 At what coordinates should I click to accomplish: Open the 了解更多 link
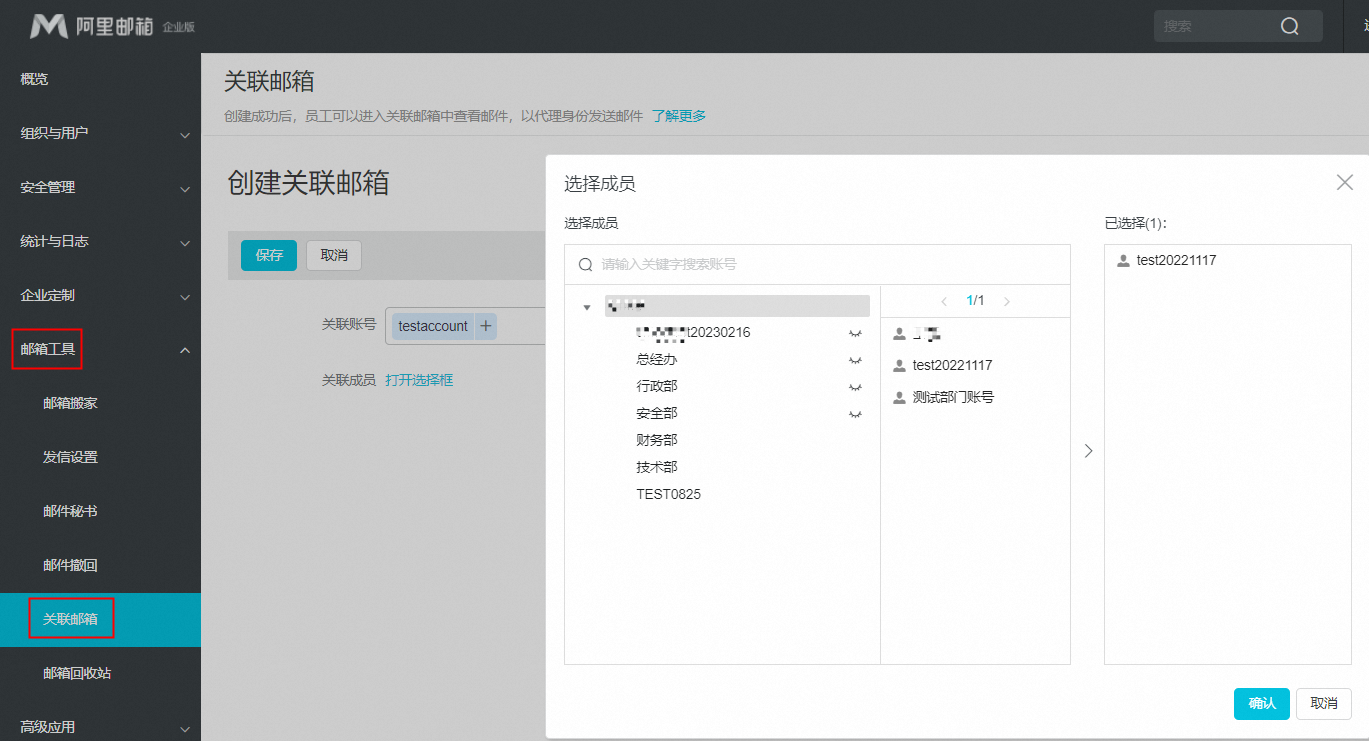pos(678,115)
